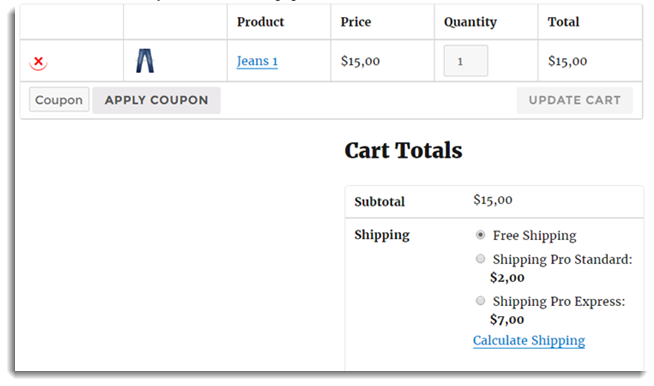
Task: Click the Subtotal amount $15,00
Action: tap(493, 200)
